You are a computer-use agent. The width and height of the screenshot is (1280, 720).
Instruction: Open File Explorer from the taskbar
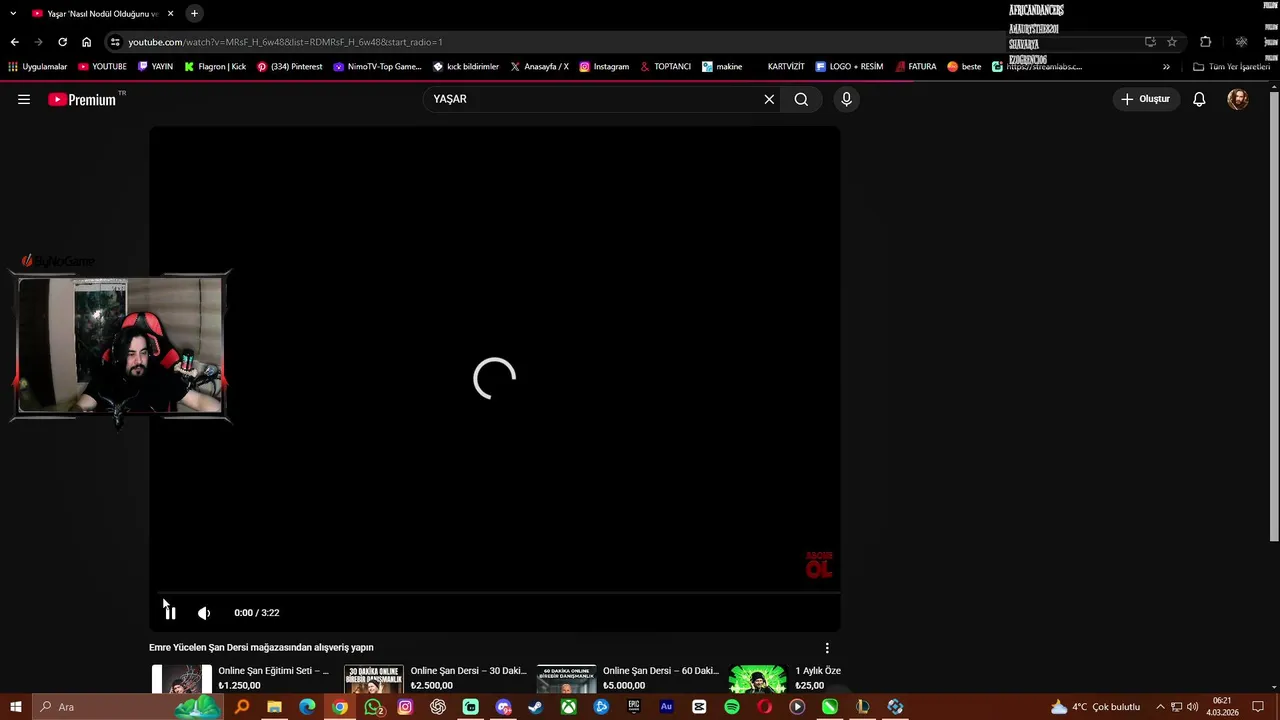coord(274,707)
